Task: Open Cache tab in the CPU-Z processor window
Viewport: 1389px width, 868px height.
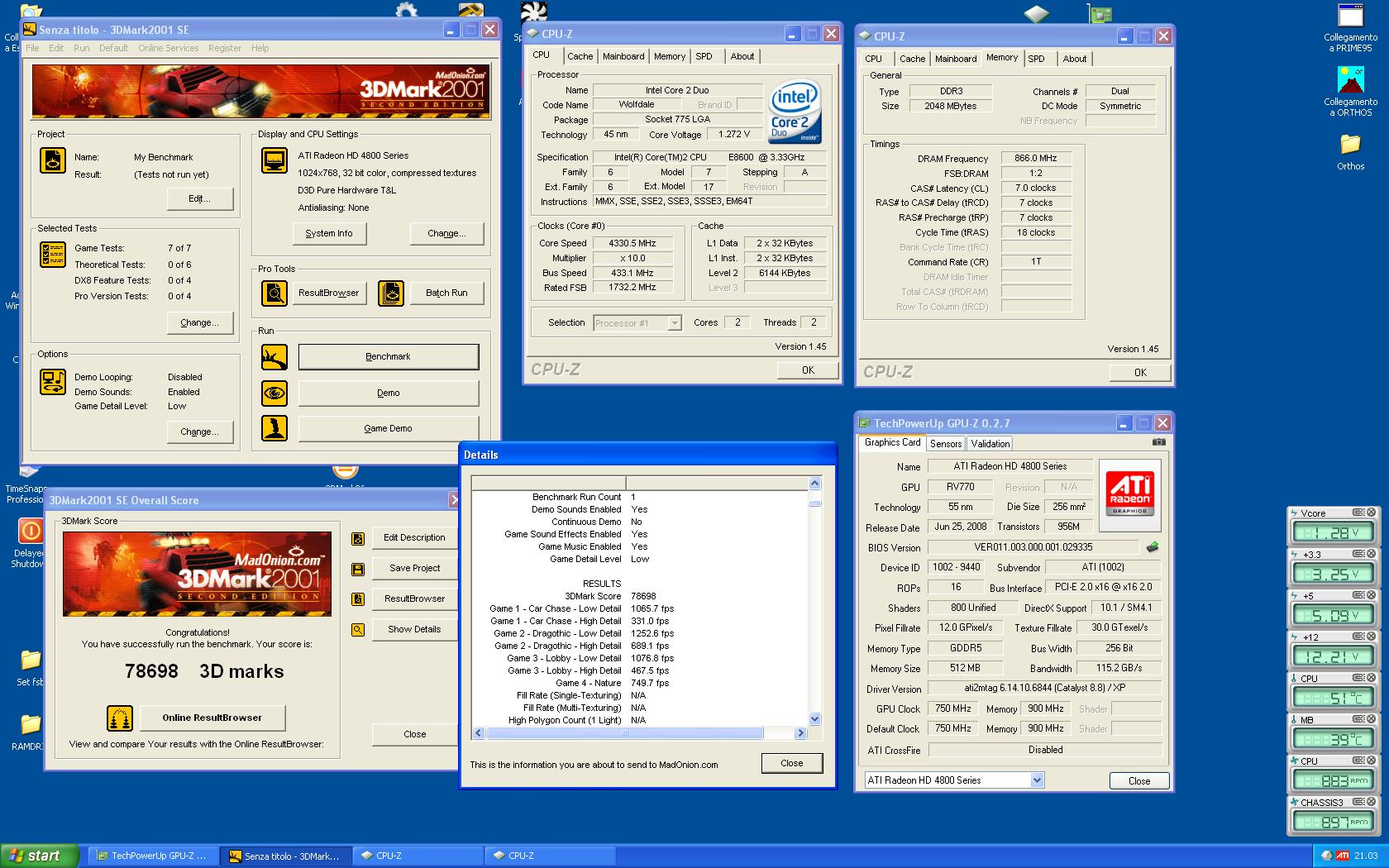Action: [x=580, y=56]
